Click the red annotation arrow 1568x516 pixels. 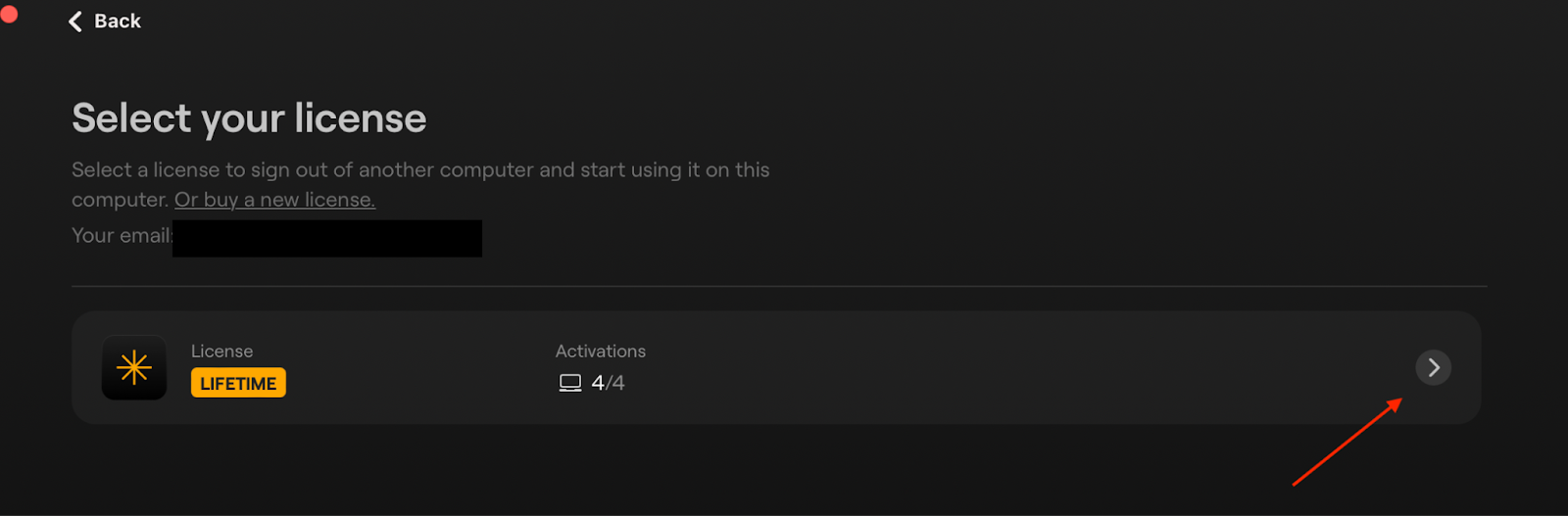[1347, 442]
